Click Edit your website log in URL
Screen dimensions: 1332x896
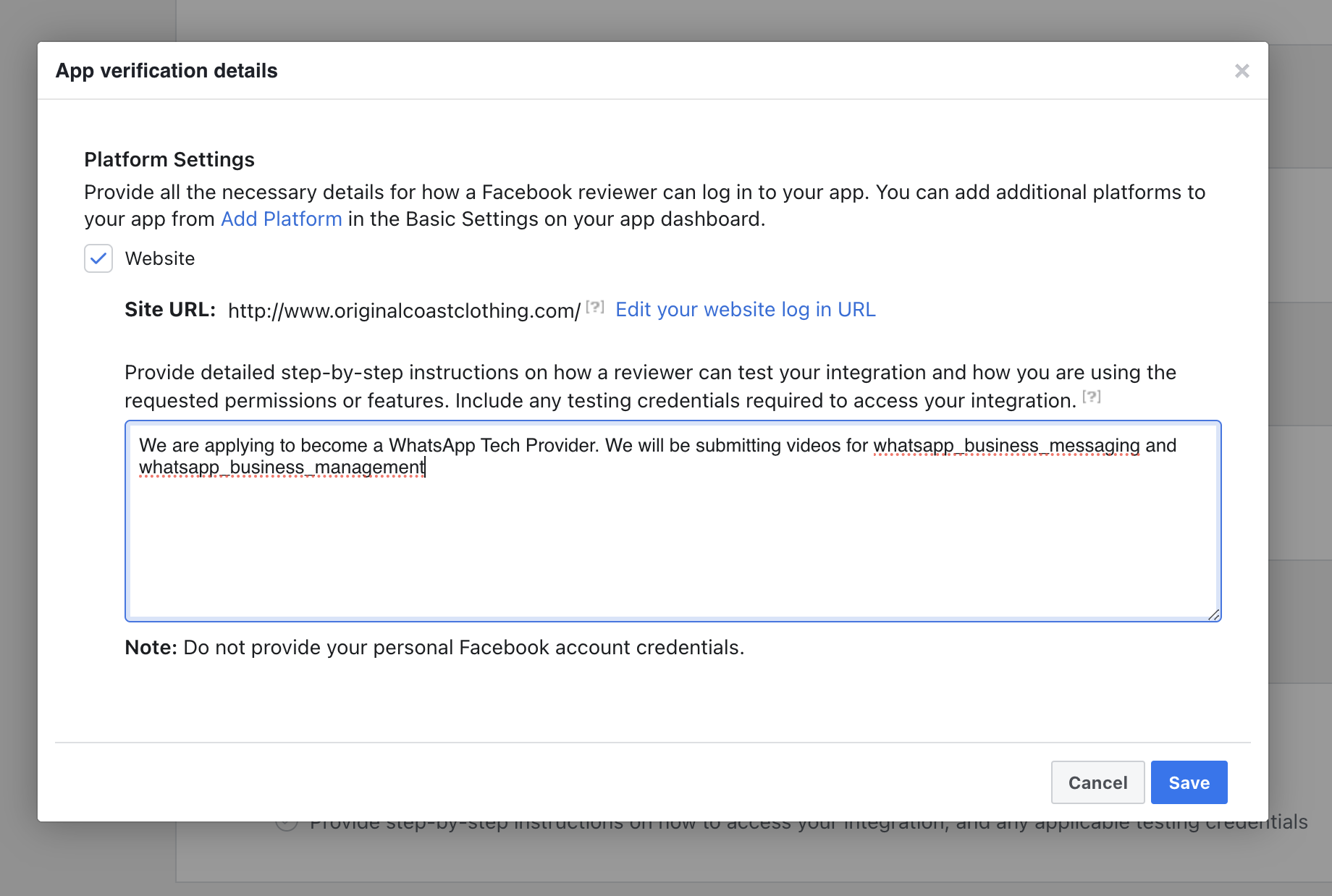click(745, 310)
